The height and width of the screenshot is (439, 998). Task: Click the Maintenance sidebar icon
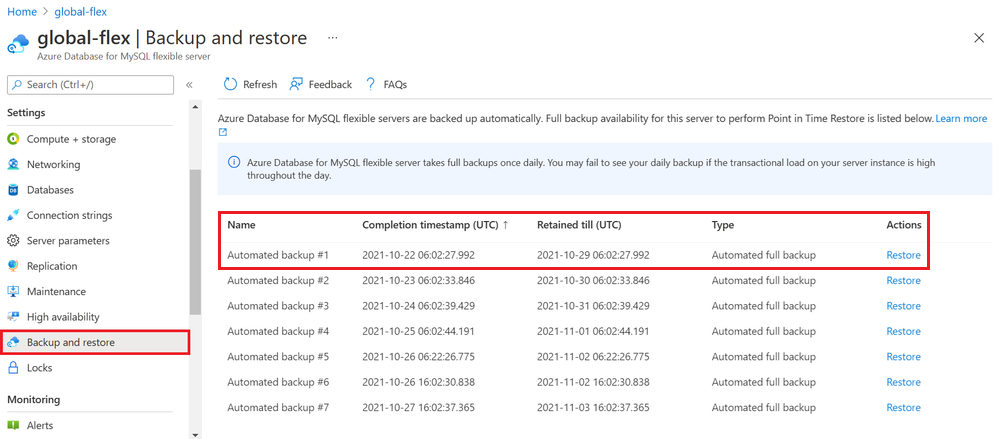coord(13,291)
